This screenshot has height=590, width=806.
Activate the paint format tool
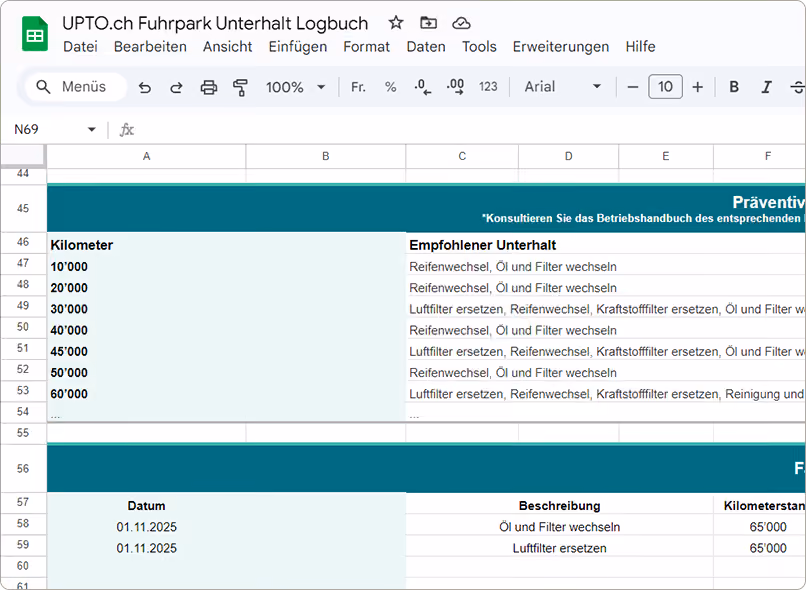point(240,87)
